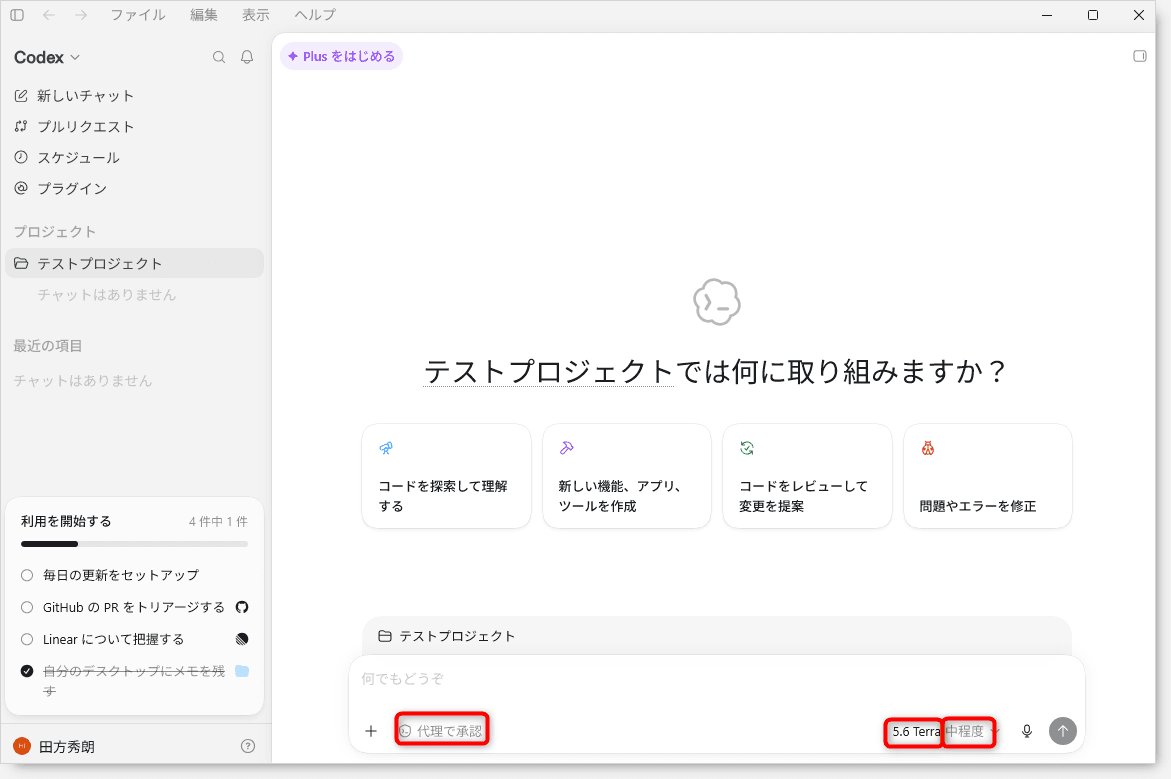Click hammer icon on new feature card
Image resolution: width=1171 pixels, height=779 pixels.
point(567,448)
